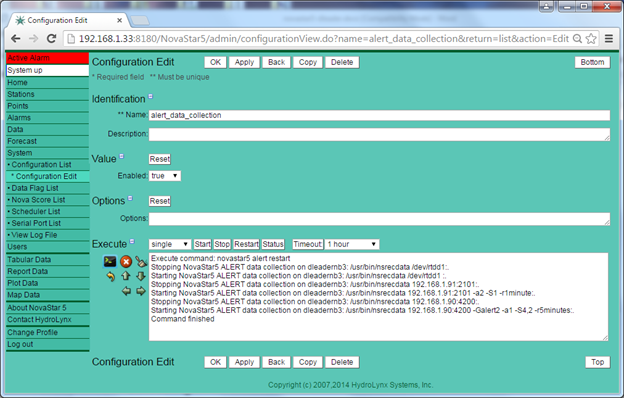This screenshot has width=624, height=398.
Task: Click the Options text field
Action: pos(379,219)
